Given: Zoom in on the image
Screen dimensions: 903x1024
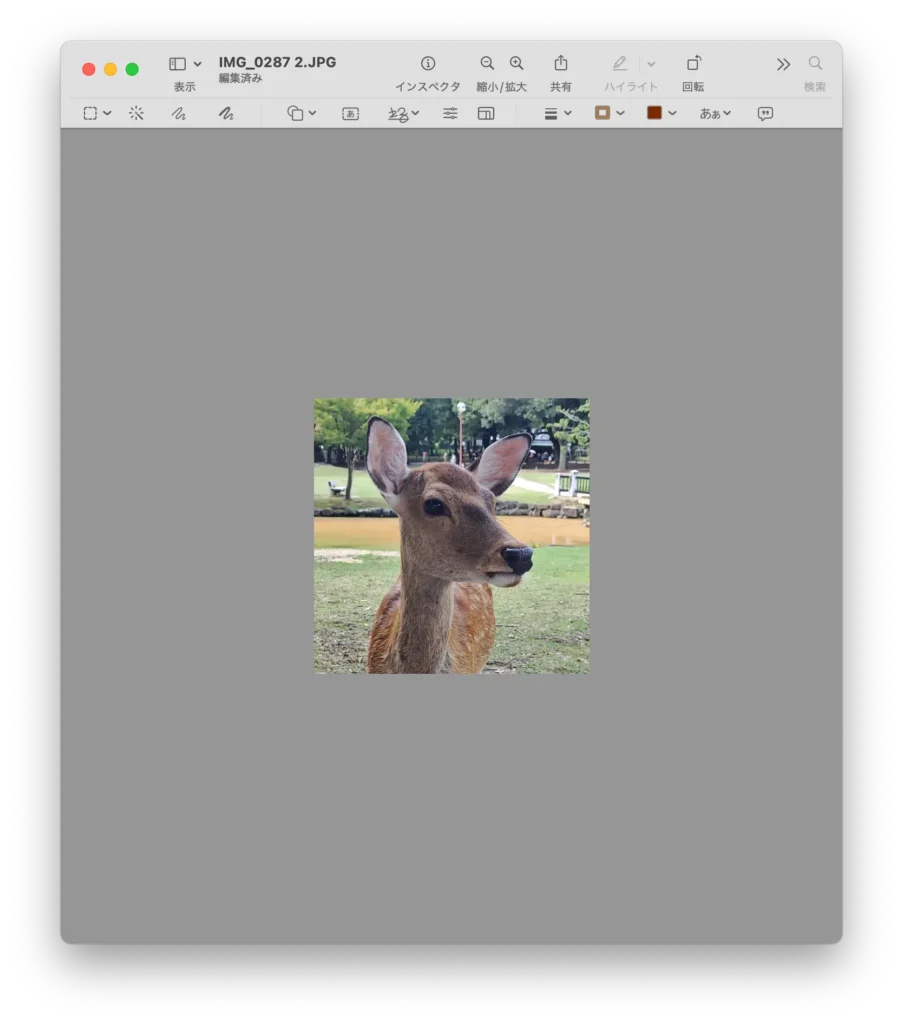Looking at the screenshot, I should pyautogui.click(x=516, y=63).
